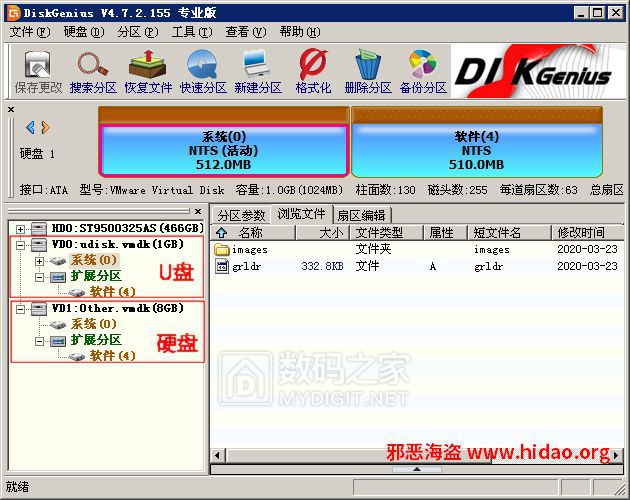Click the file list left scroll arrow
The height and width of the screenshot is (500, 630).
click(217, 455)
